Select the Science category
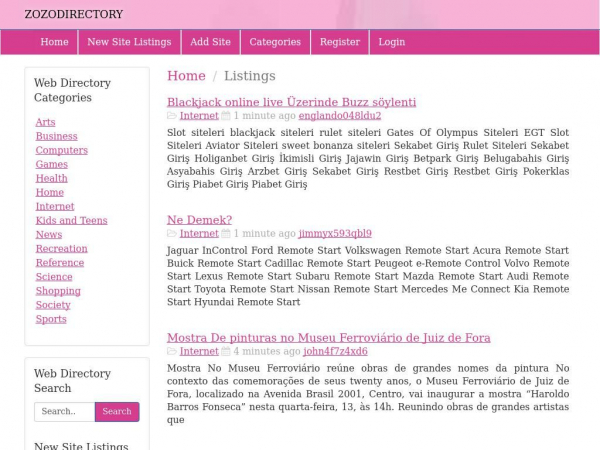 pyautogui.click(x=54, y=277)
